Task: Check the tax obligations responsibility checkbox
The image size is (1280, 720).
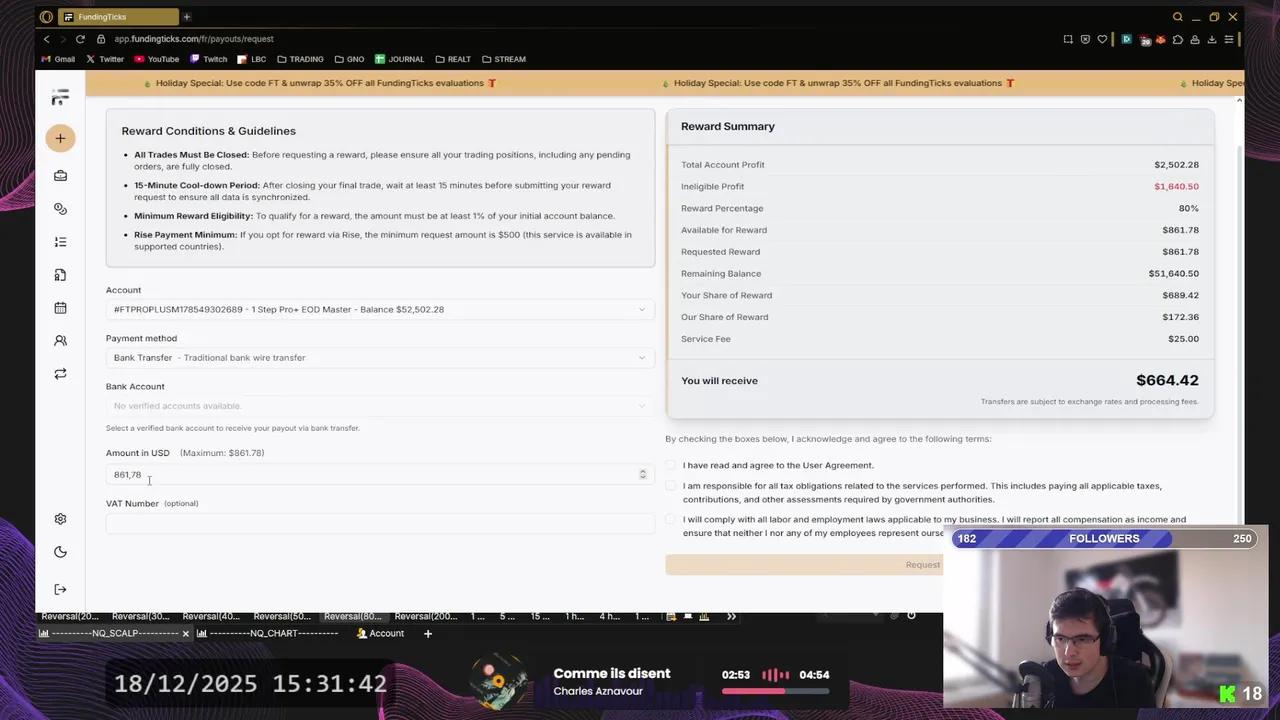Action: pos(671,486)
